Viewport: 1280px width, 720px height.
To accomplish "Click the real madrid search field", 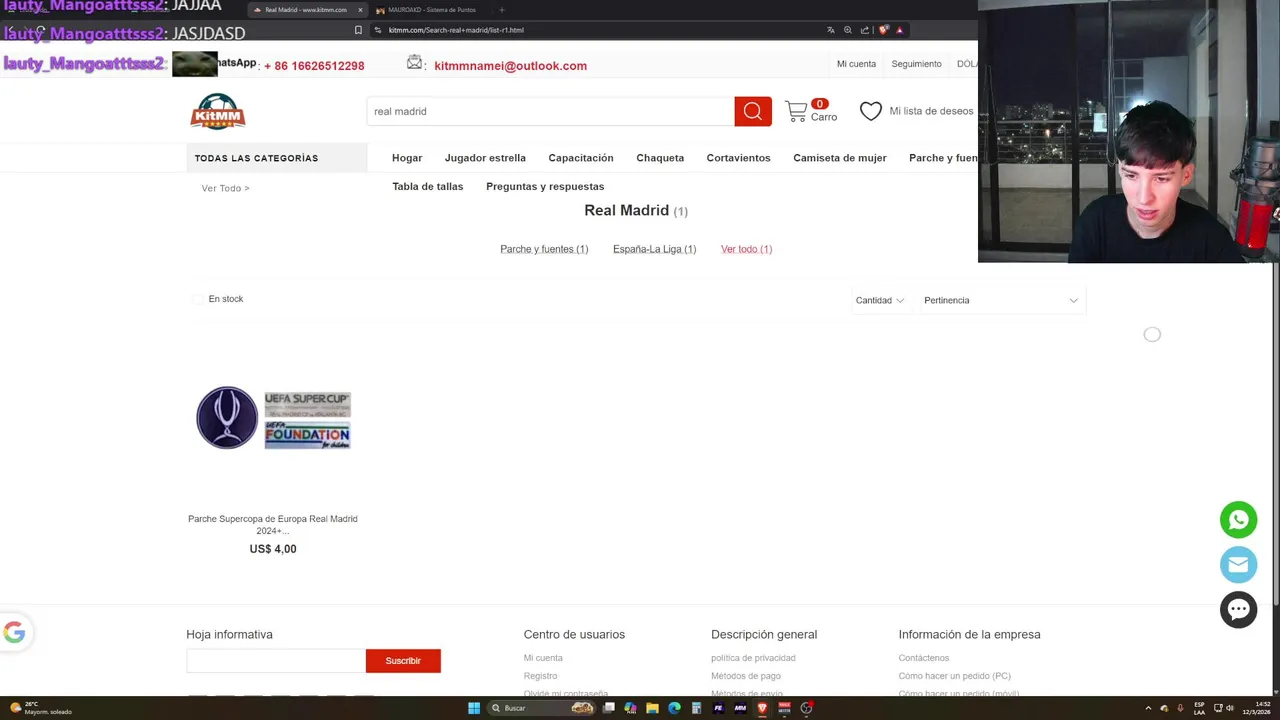I will 550,111.
